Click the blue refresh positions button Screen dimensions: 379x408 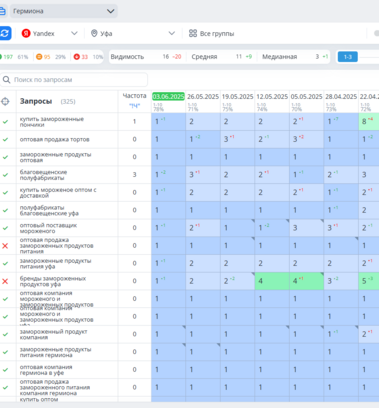pos(5,33)
